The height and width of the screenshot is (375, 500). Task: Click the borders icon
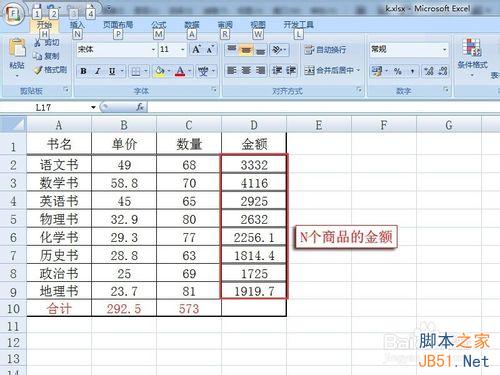[x=135, y=71]
